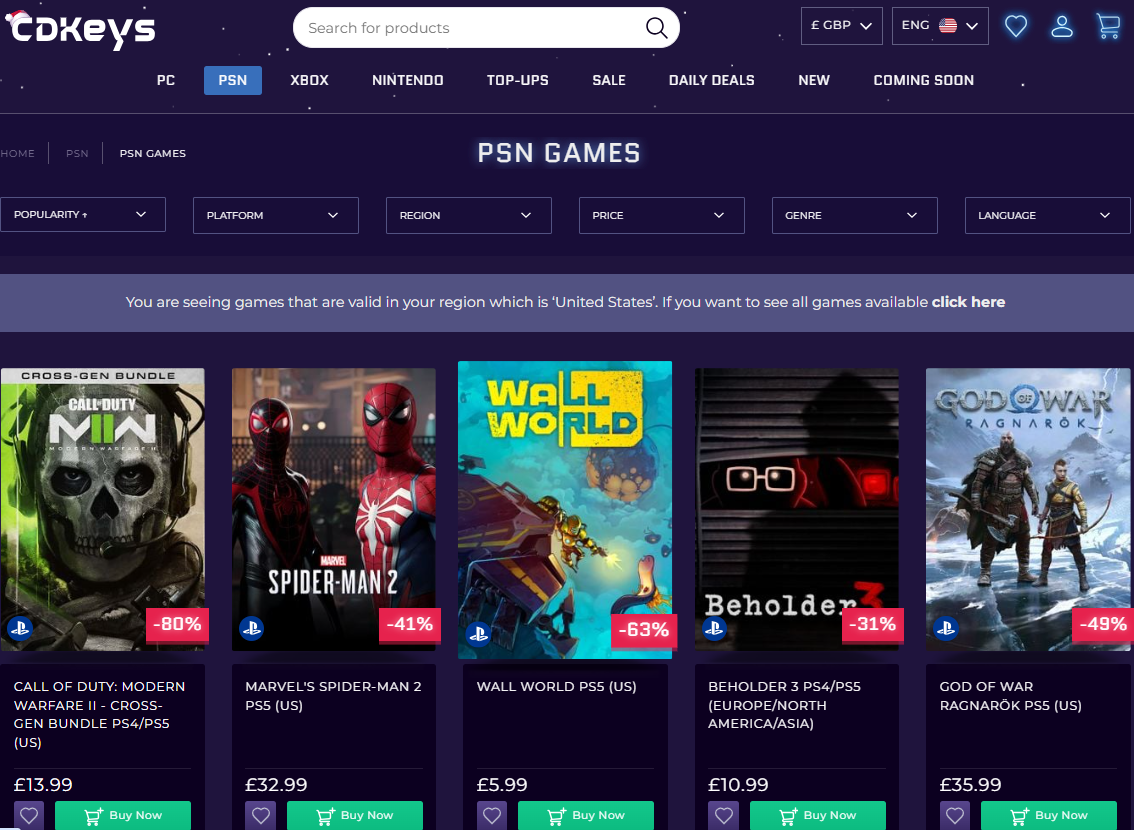Click PlayStation icon on Call of Duty cover
Screen dimensions: 1134x830
(x=20, y=628)
